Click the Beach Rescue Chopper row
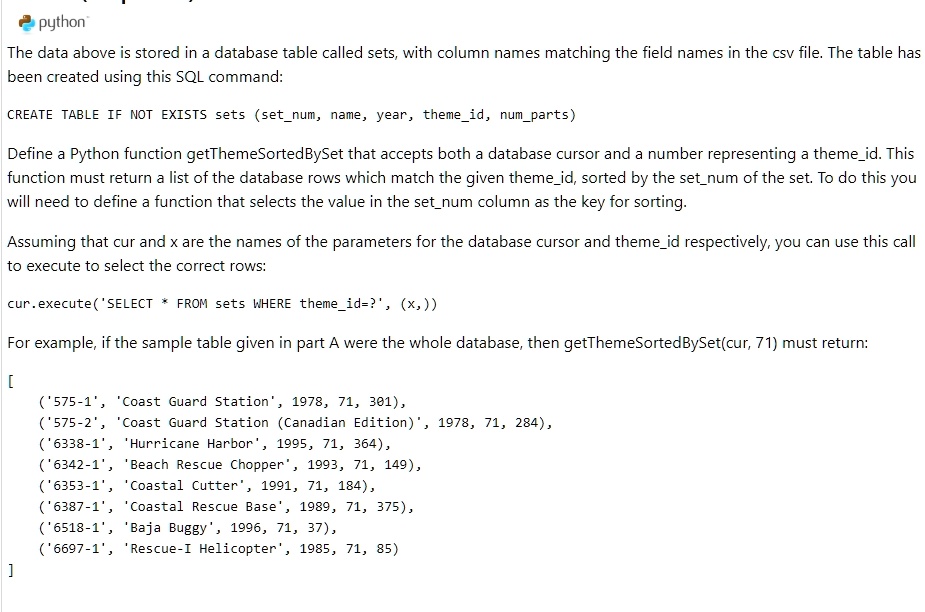The image size is (925, 612). point(229,465)
